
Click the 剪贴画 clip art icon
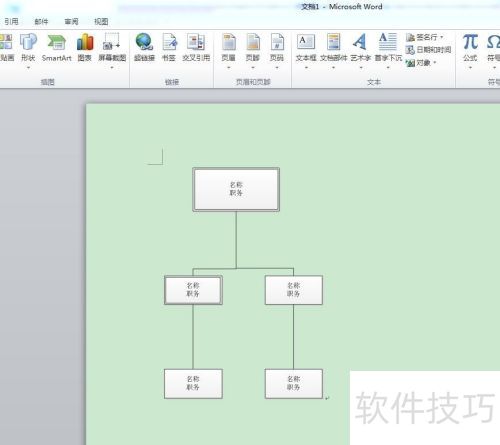pyautogui.click(x=6, y=48)
